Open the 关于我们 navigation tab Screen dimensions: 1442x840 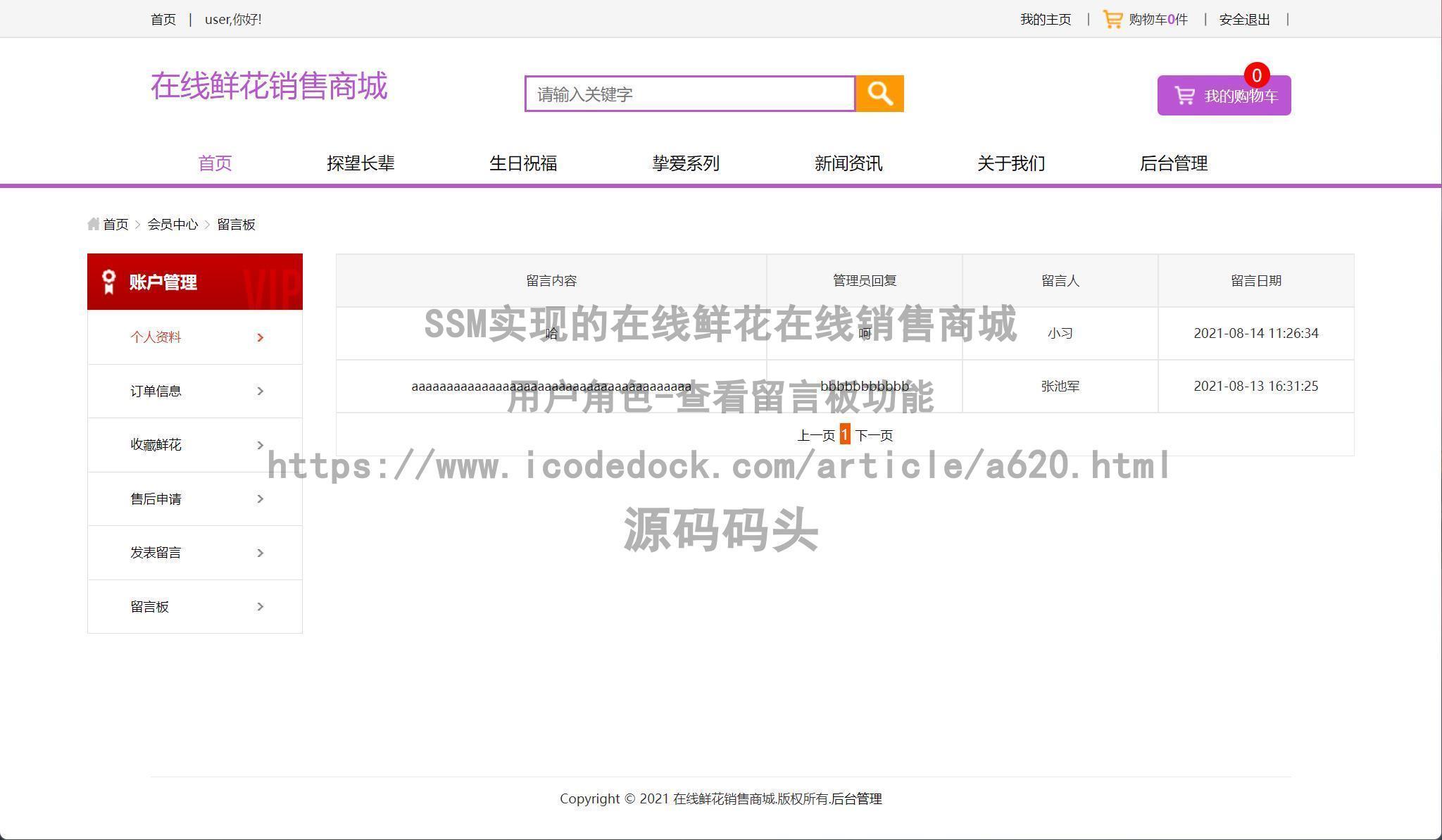(x=1010, y=163)
